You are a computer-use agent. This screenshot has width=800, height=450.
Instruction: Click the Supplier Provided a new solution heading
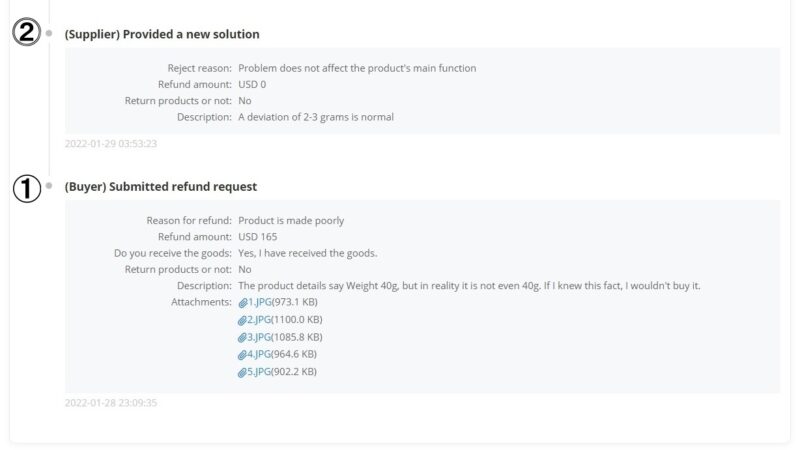162,34
